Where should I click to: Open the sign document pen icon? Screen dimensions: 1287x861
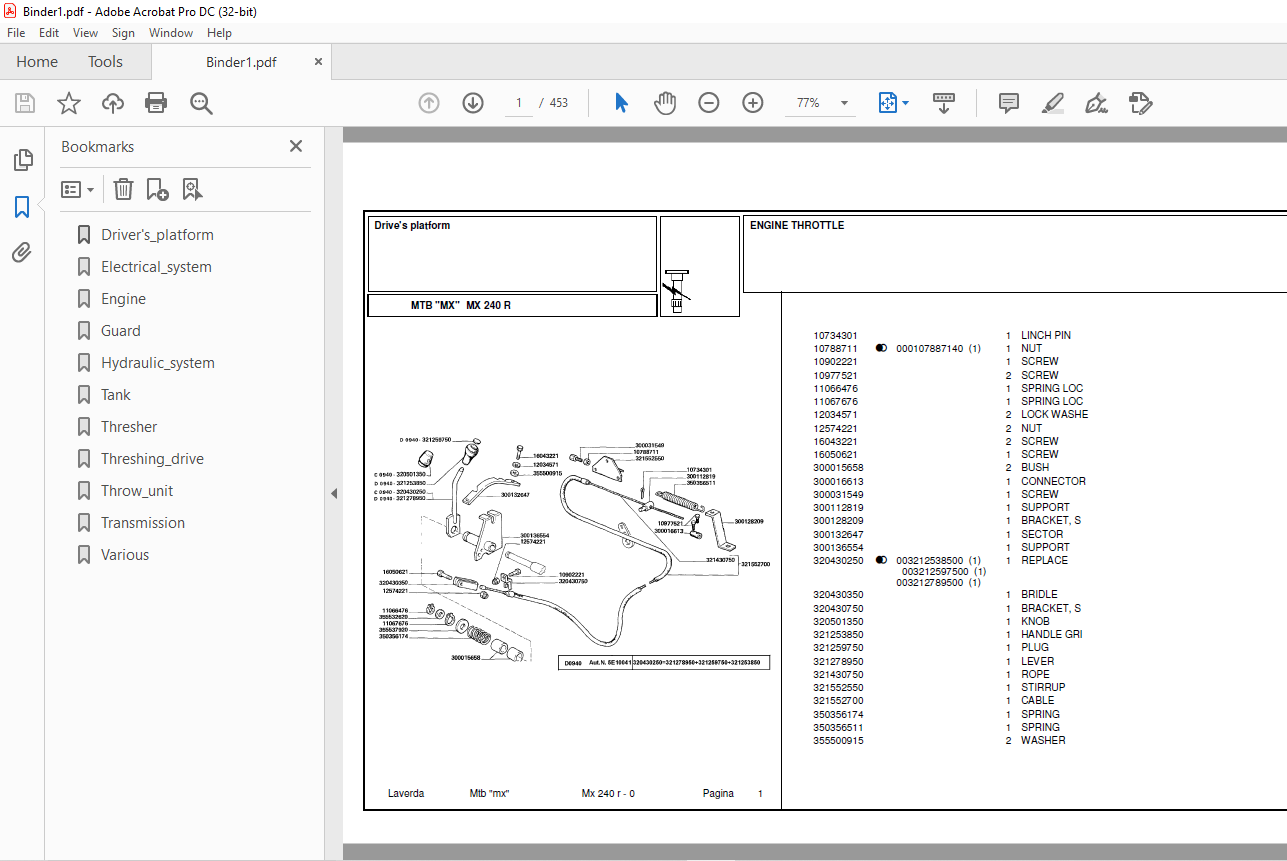pos(1096,103)
